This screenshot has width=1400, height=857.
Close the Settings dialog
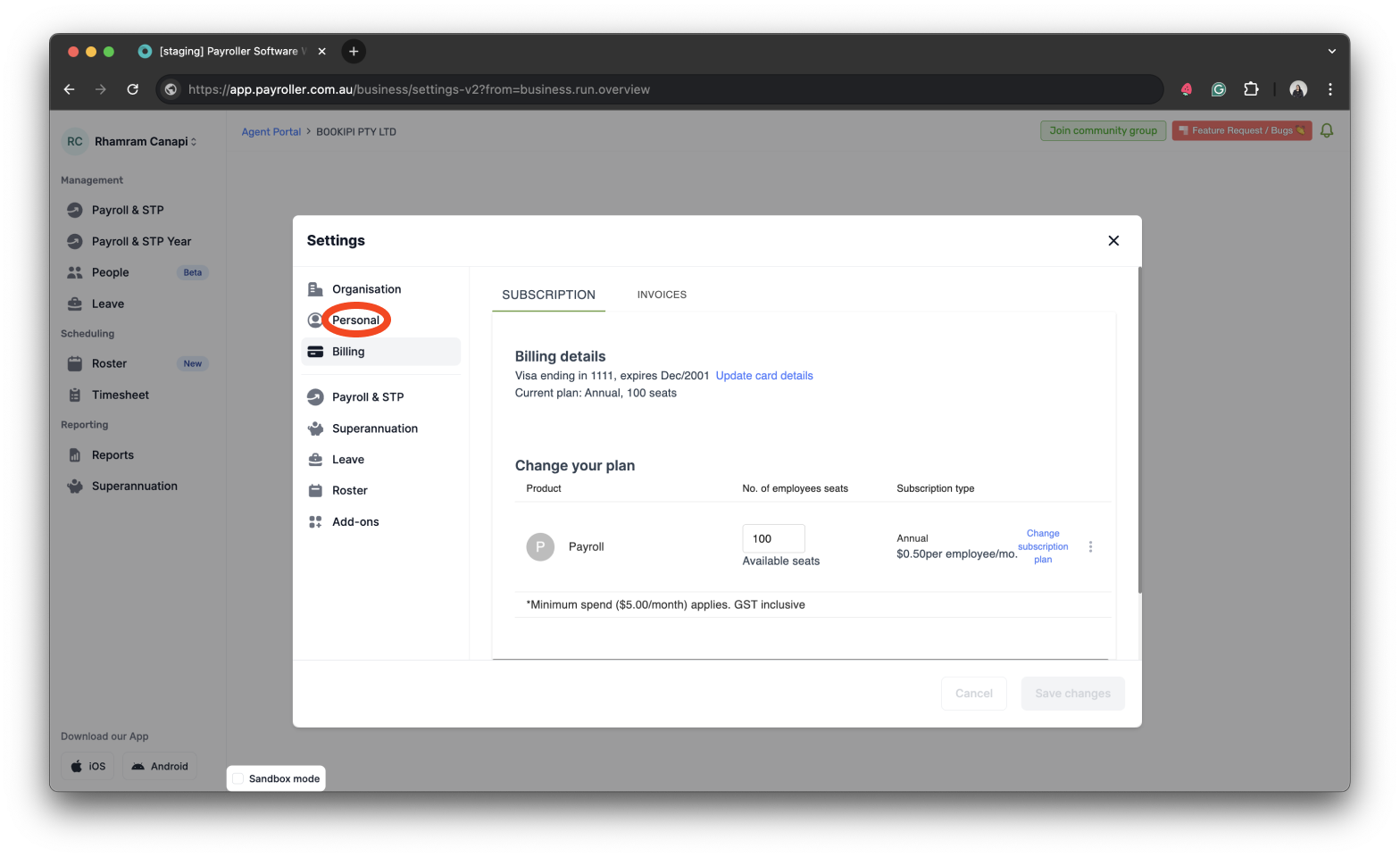[1113, 241]
